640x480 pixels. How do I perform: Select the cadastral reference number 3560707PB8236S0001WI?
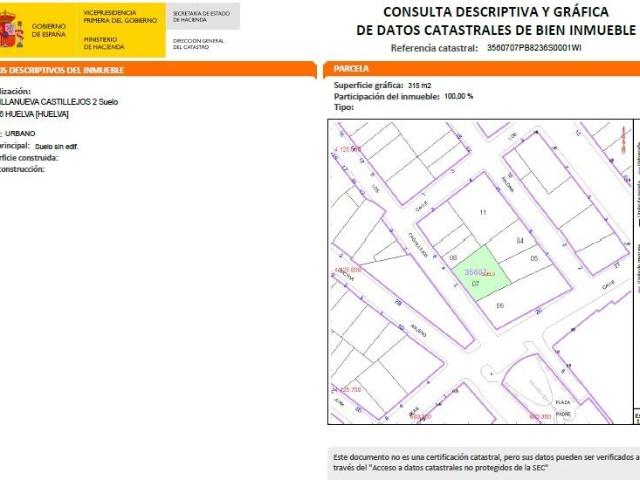tap(534, 48)
